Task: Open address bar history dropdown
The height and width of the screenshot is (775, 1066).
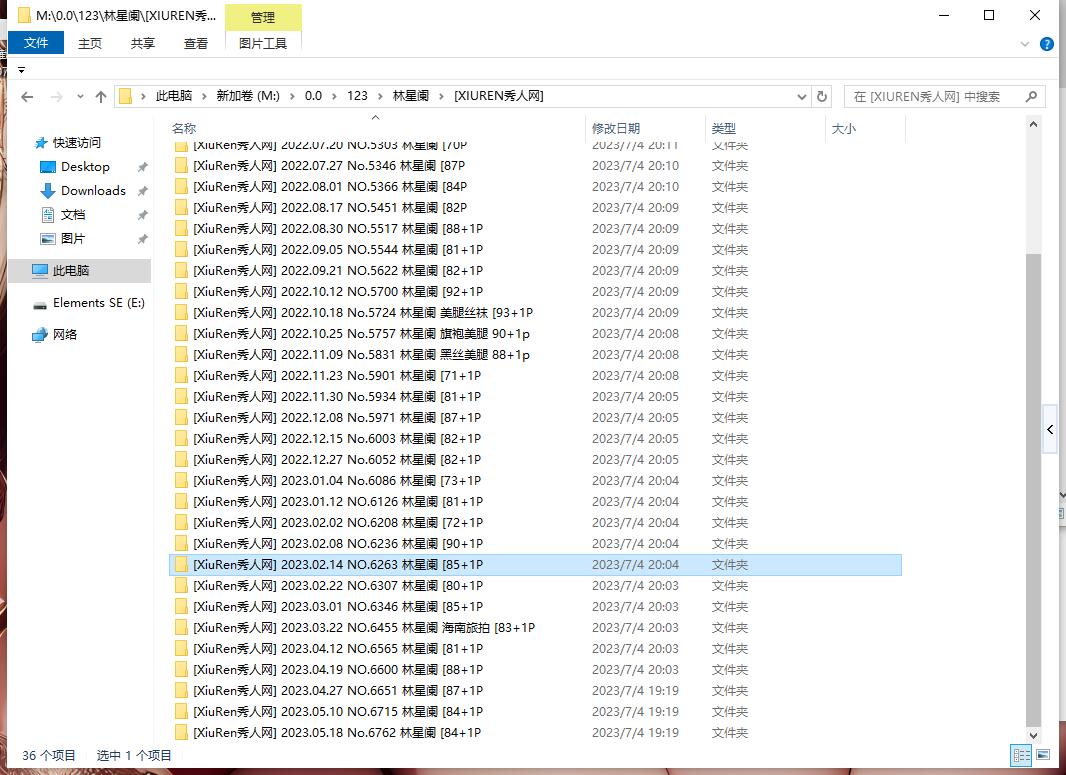Action: point(802,97)
